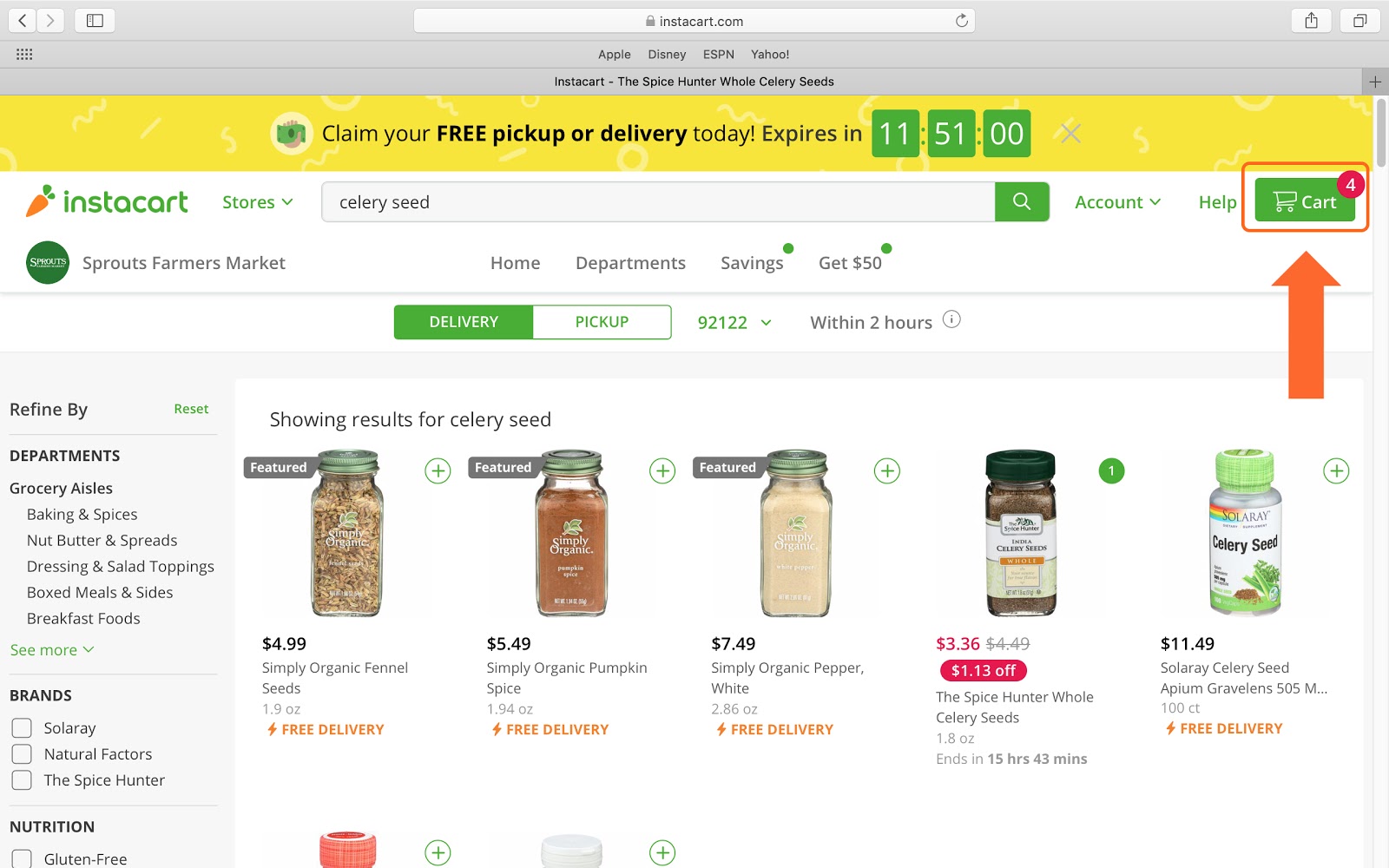This screenshot has width=1389, height=868.
Task: Expand See more departments
Action: (x=52, y=650)
